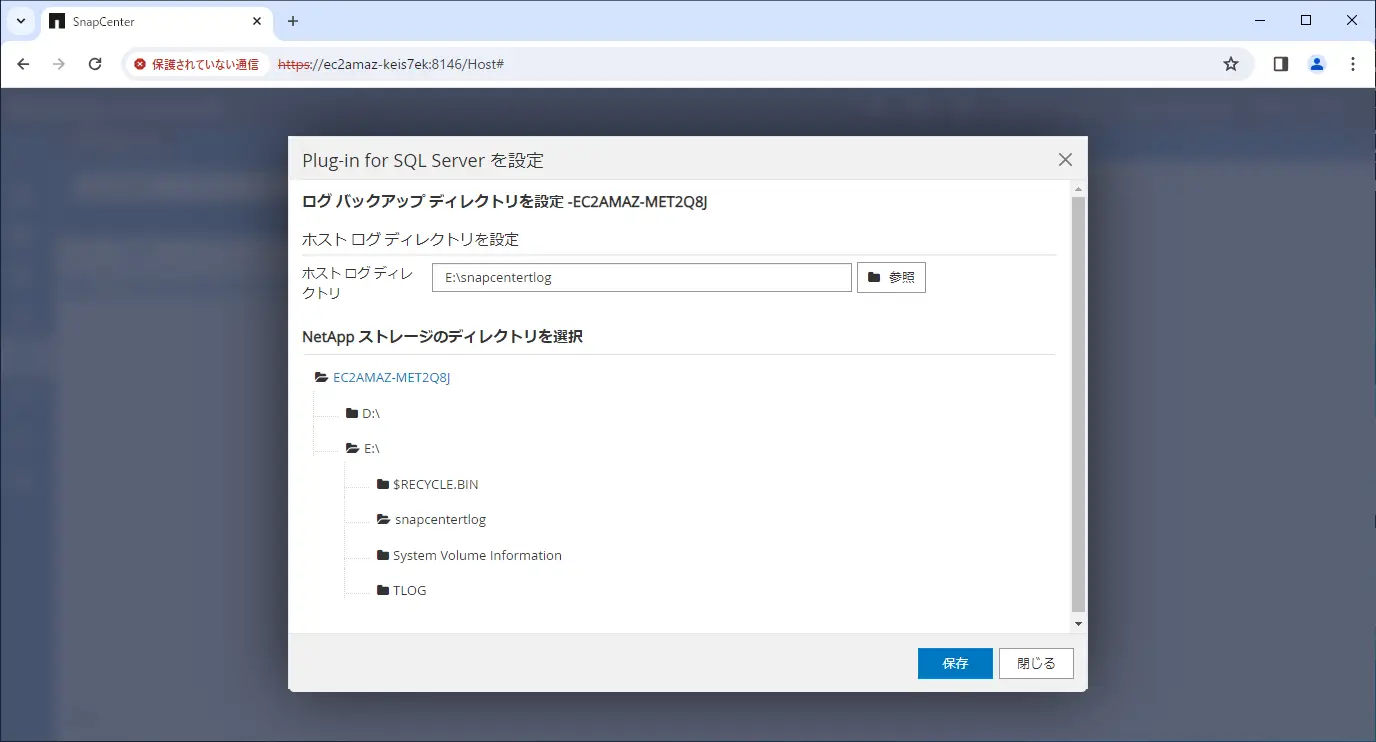
Task: Open a new browser tab
Action: pos(293,21)
